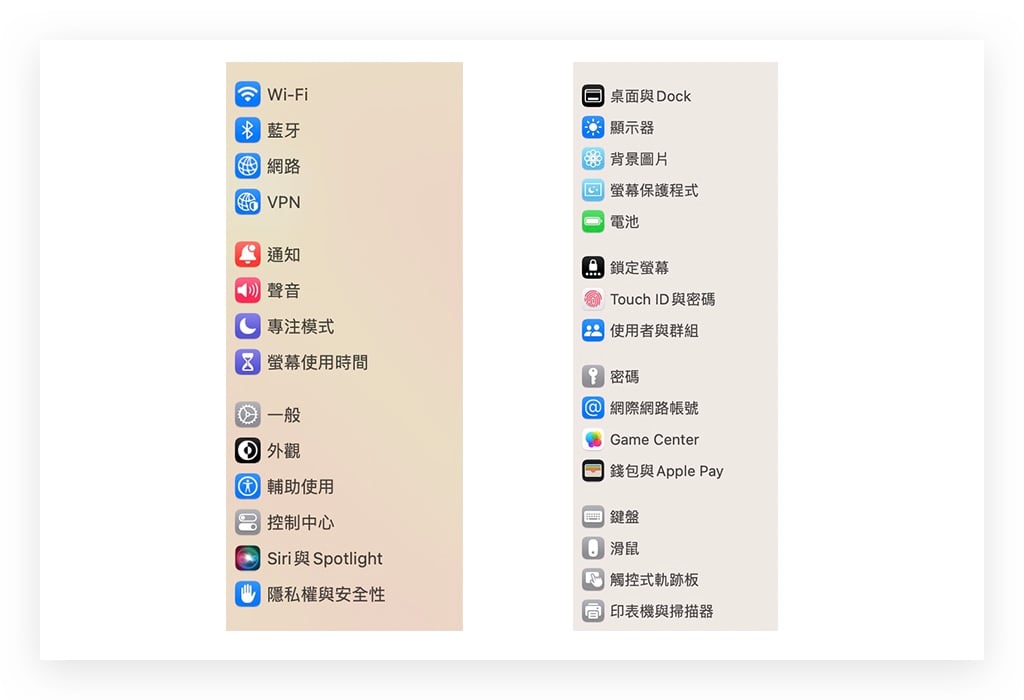The image size is (1024, 700).
Task: Click the 觸控式軌跡板 trackpad icon
Action: [x=593, y=580]
